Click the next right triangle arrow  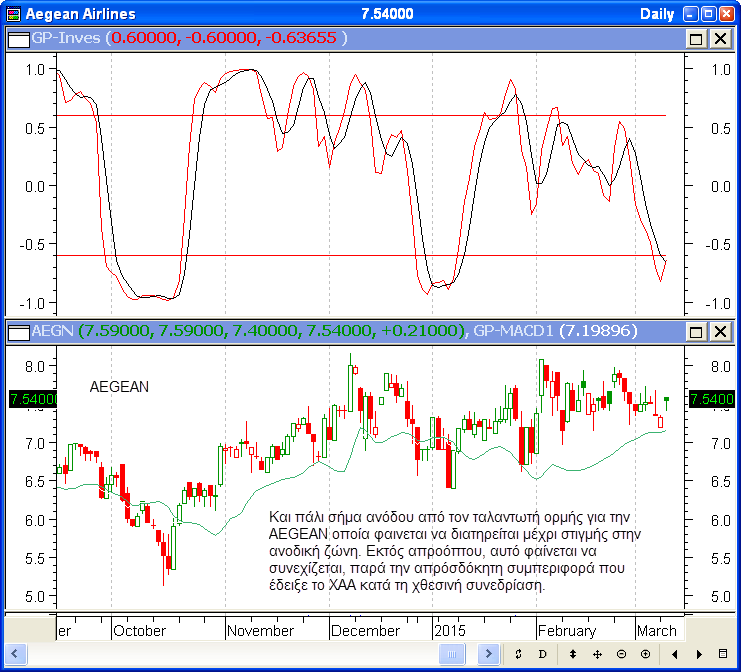(699, 654)
